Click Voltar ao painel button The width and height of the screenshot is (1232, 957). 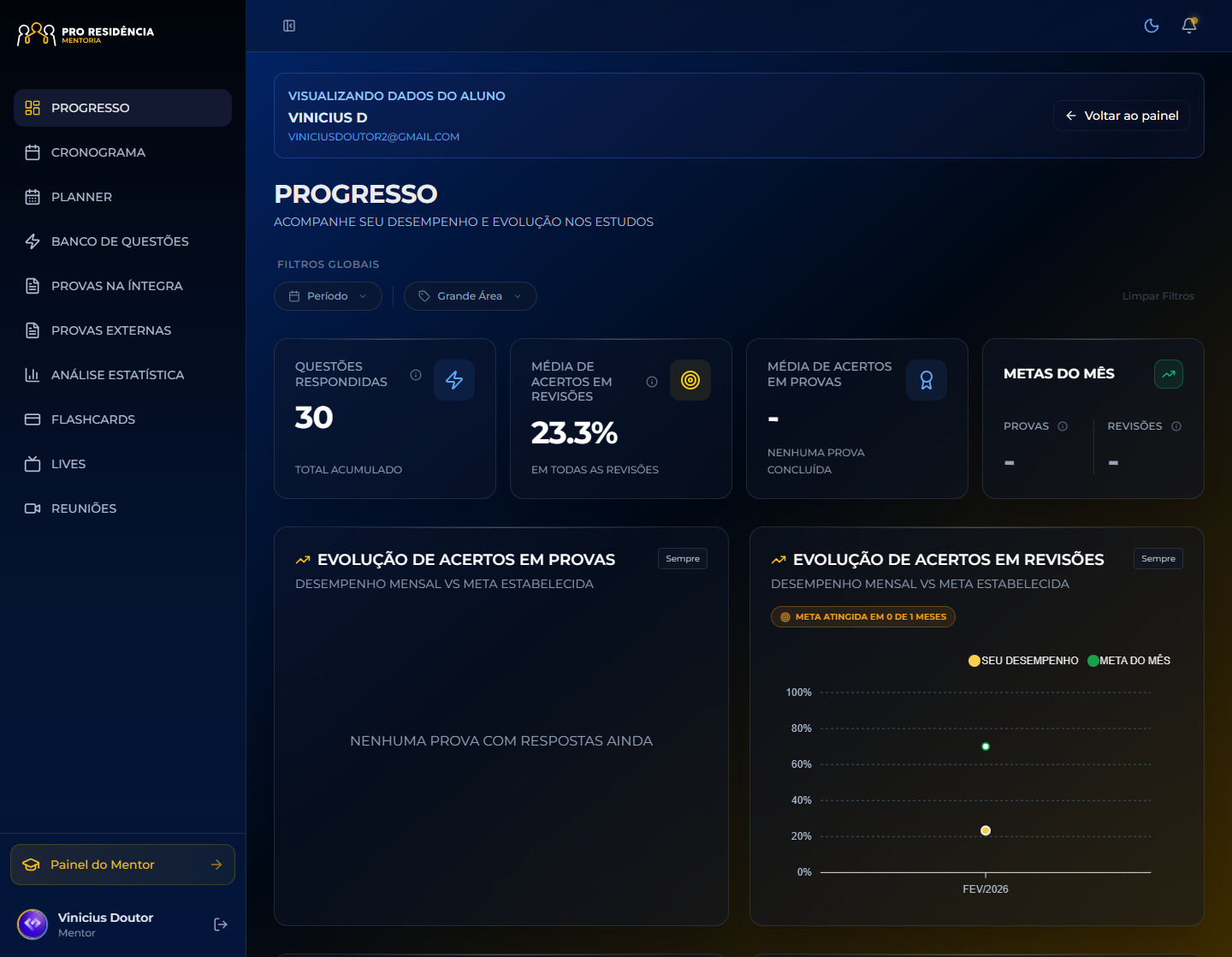[x=1122, y=116]
